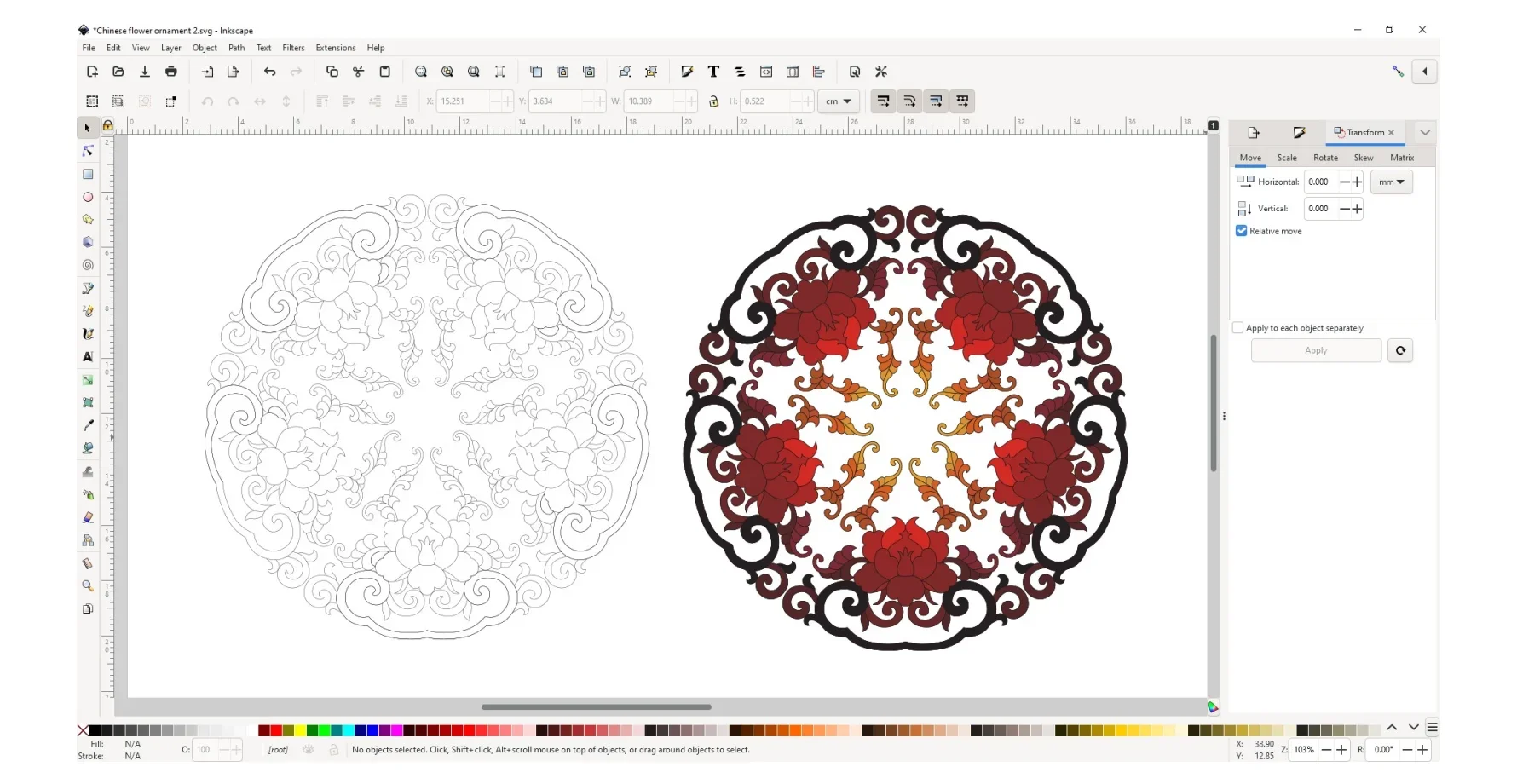Activate the Star and polygon tool
Viewport: 1517px width, 784px height.
tap(88, 220)
